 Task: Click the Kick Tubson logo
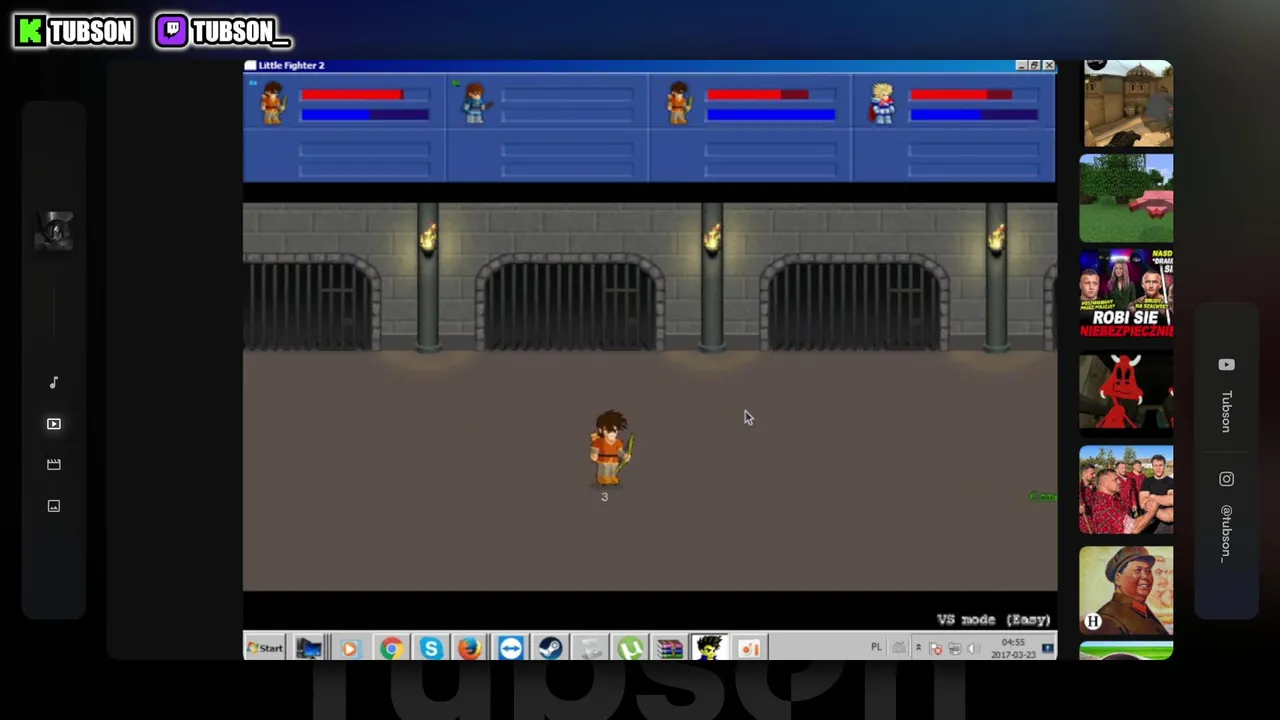(74, 32)
